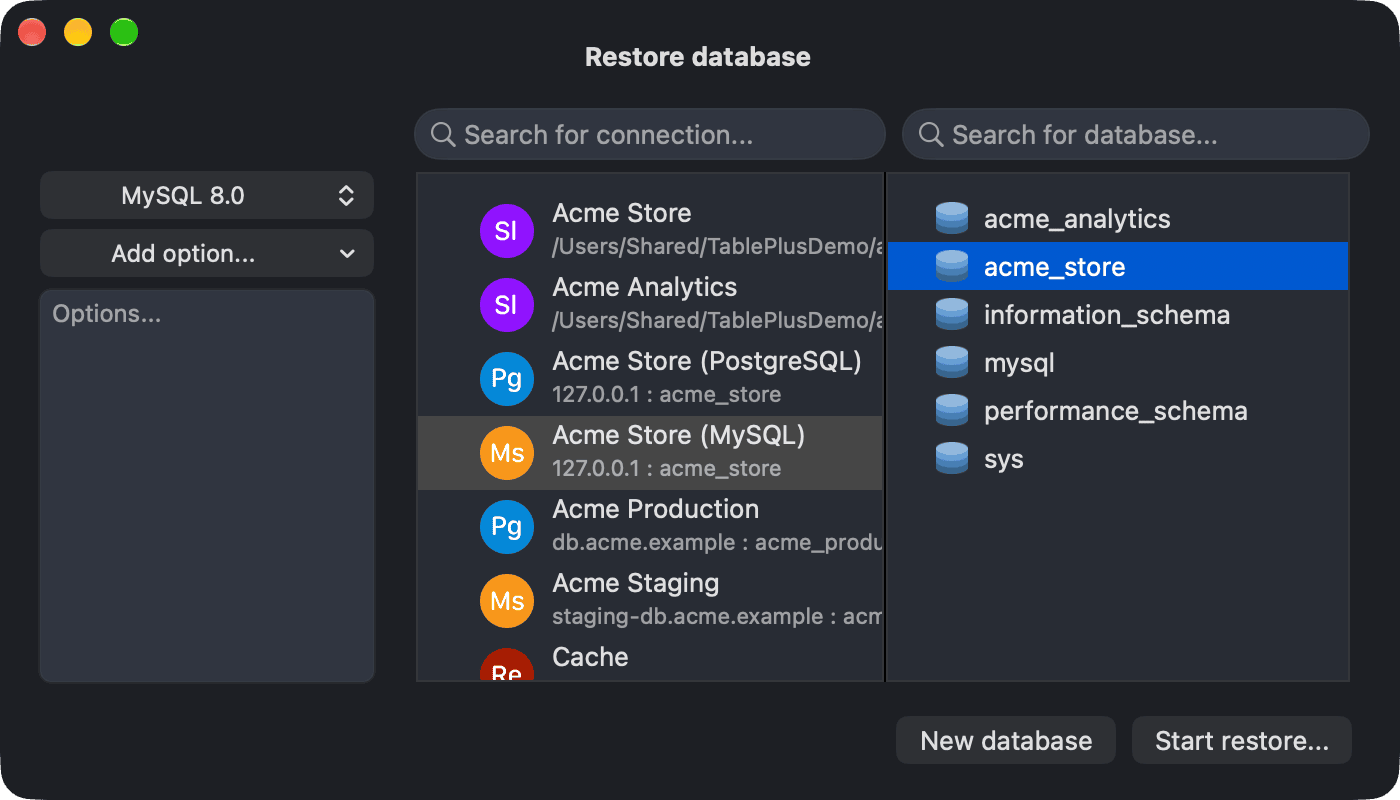Image resolution: width=1400 pixels, height=800 pixels.
Task: Select the Acme Staging connection name
Action: [636, 583]
